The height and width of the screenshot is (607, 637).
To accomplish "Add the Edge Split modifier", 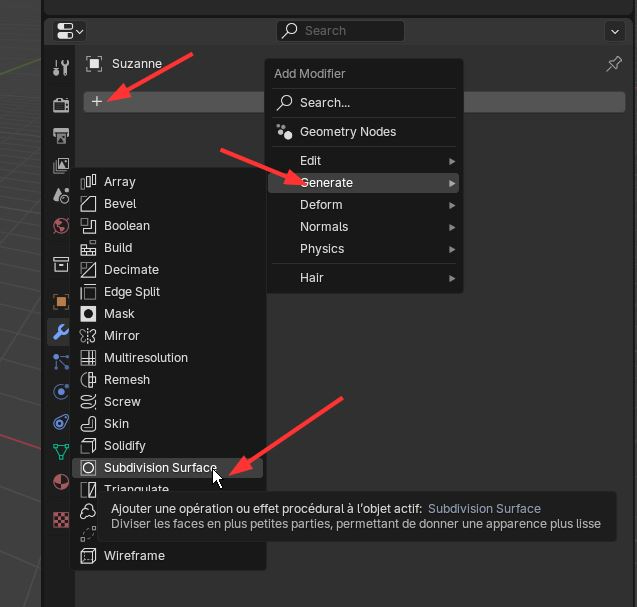I will (x=167, y=291).
